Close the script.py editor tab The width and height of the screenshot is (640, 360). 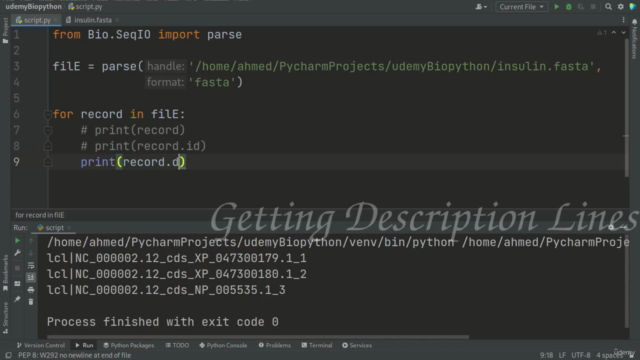click(56, 20)
